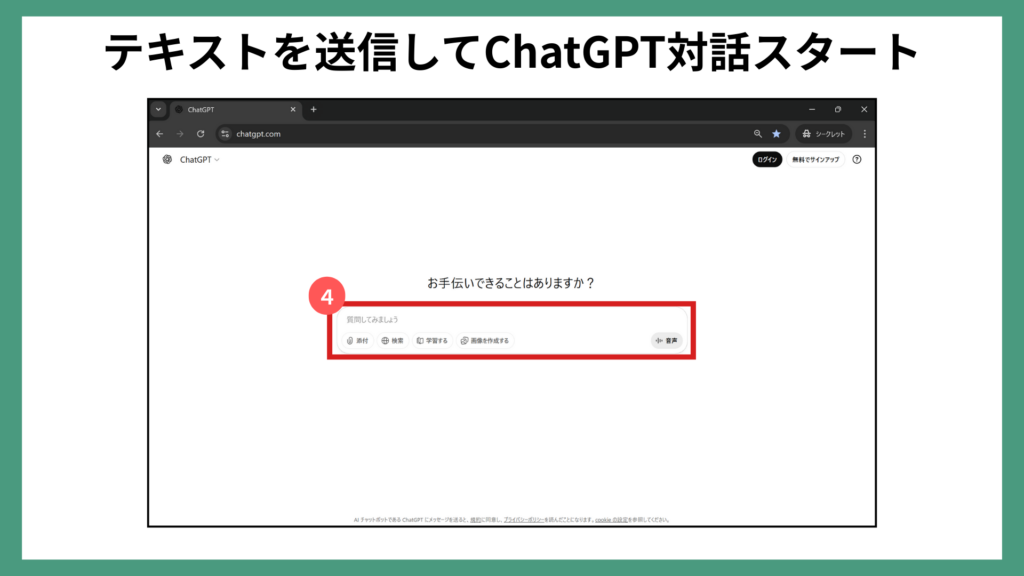Click the 添付 attach button
The height and width of the screenshot is (576, 1024).
358,341
